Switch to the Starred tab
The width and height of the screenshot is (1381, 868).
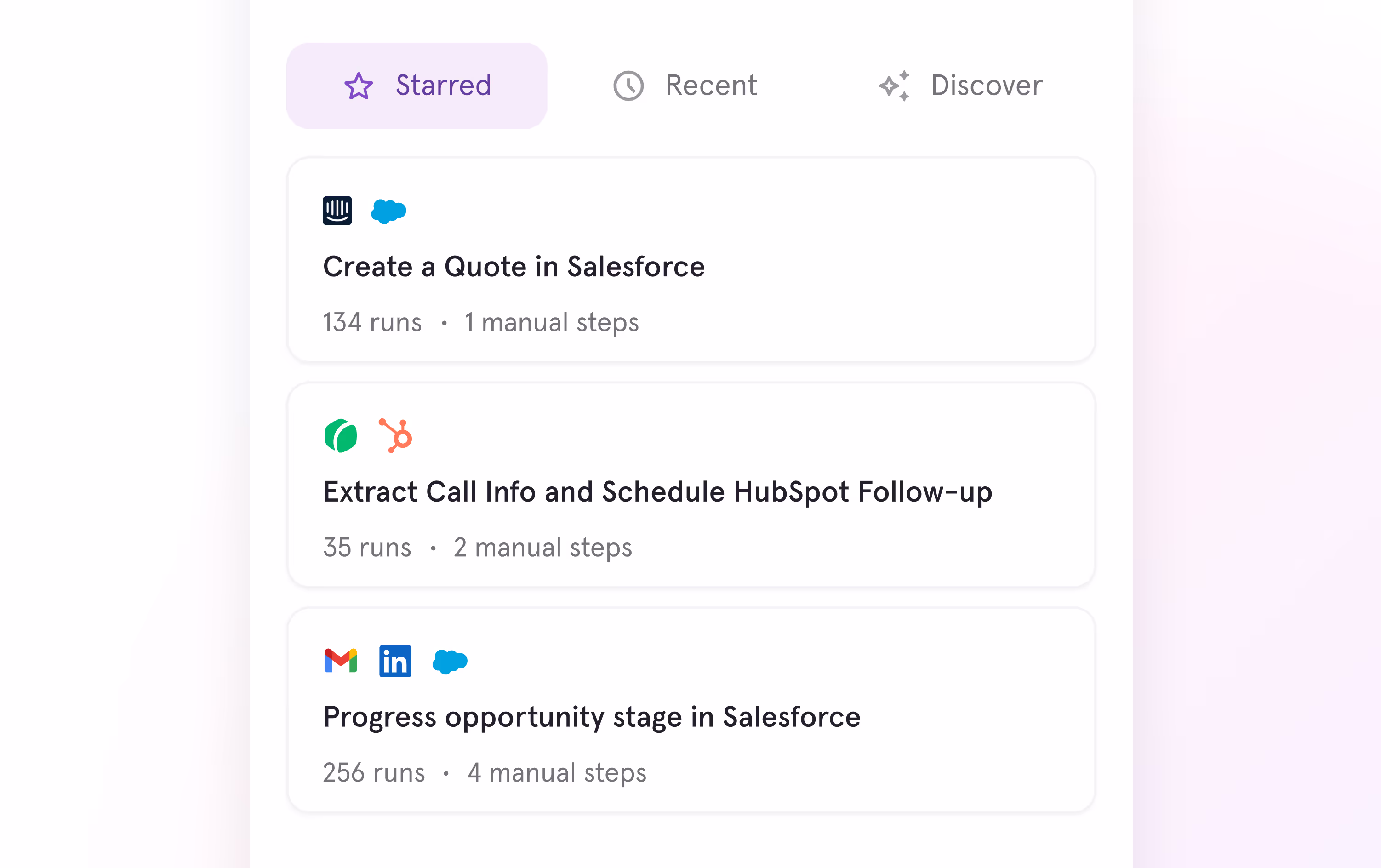(417, 86)
